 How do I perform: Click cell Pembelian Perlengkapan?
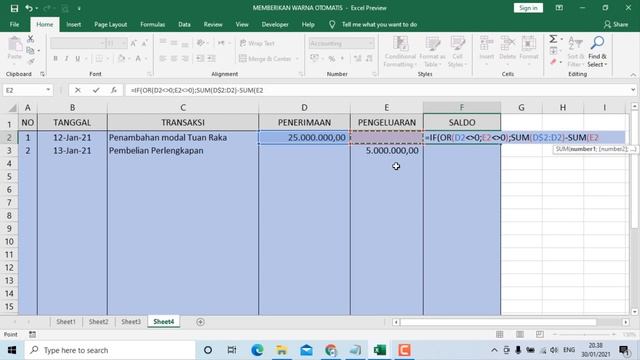point(183,151)
